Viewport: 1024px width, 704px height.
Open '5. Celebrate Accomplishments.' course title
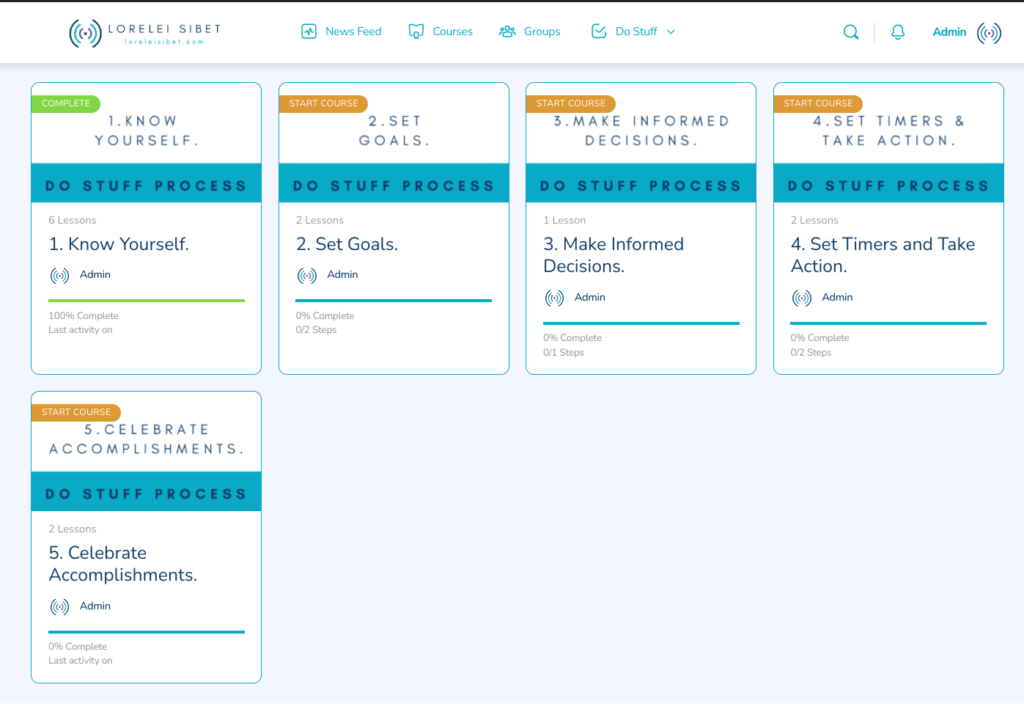pos(123,564)
